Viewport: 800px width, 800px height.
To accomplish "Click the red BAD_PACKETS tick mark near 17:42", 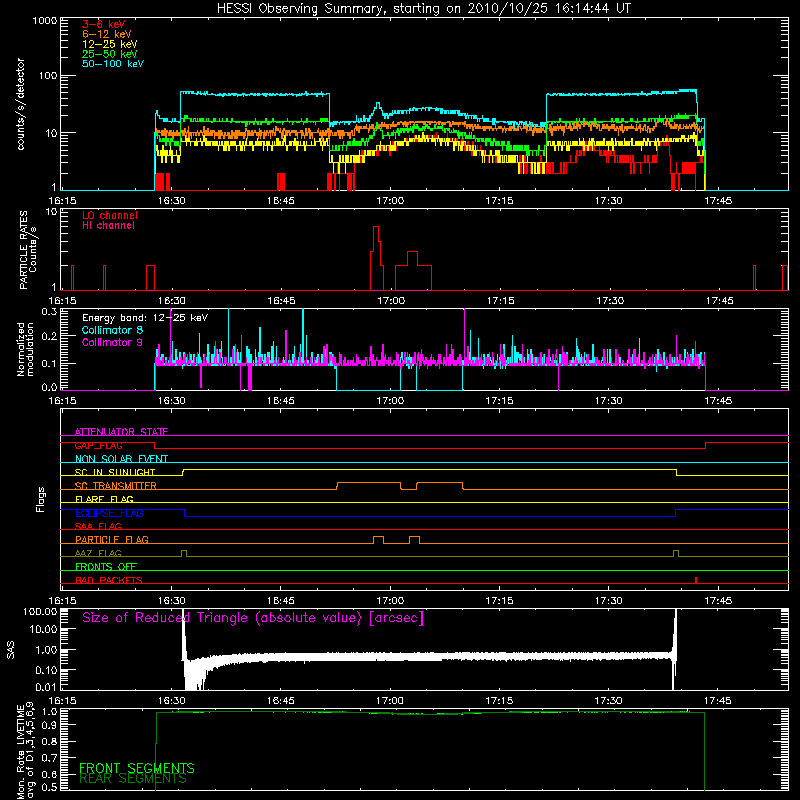I will point(696,580).
